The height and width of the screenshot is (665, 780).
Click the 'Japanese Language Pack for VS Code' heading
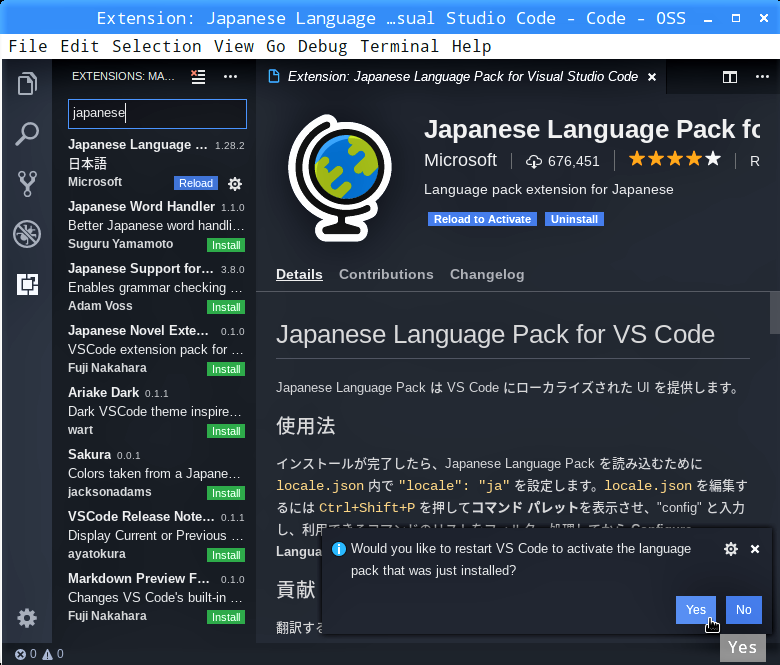(495, 334)
